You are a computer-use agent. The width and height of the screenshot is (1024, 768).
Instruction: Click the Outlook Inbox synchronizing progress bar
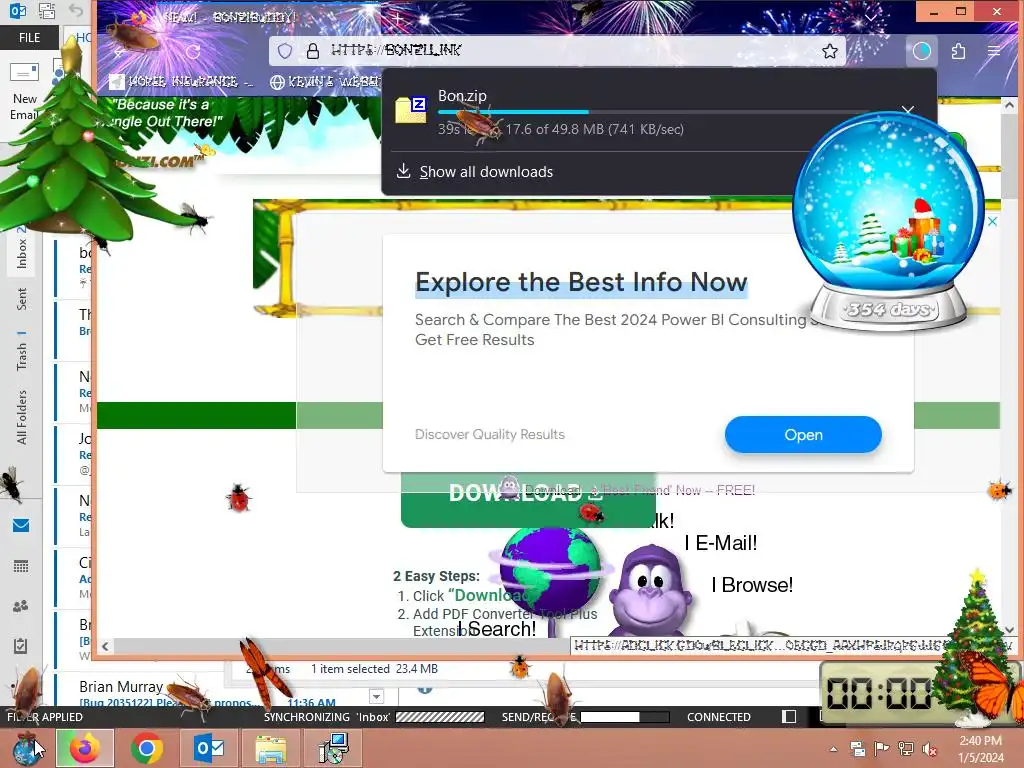[440, 717]
